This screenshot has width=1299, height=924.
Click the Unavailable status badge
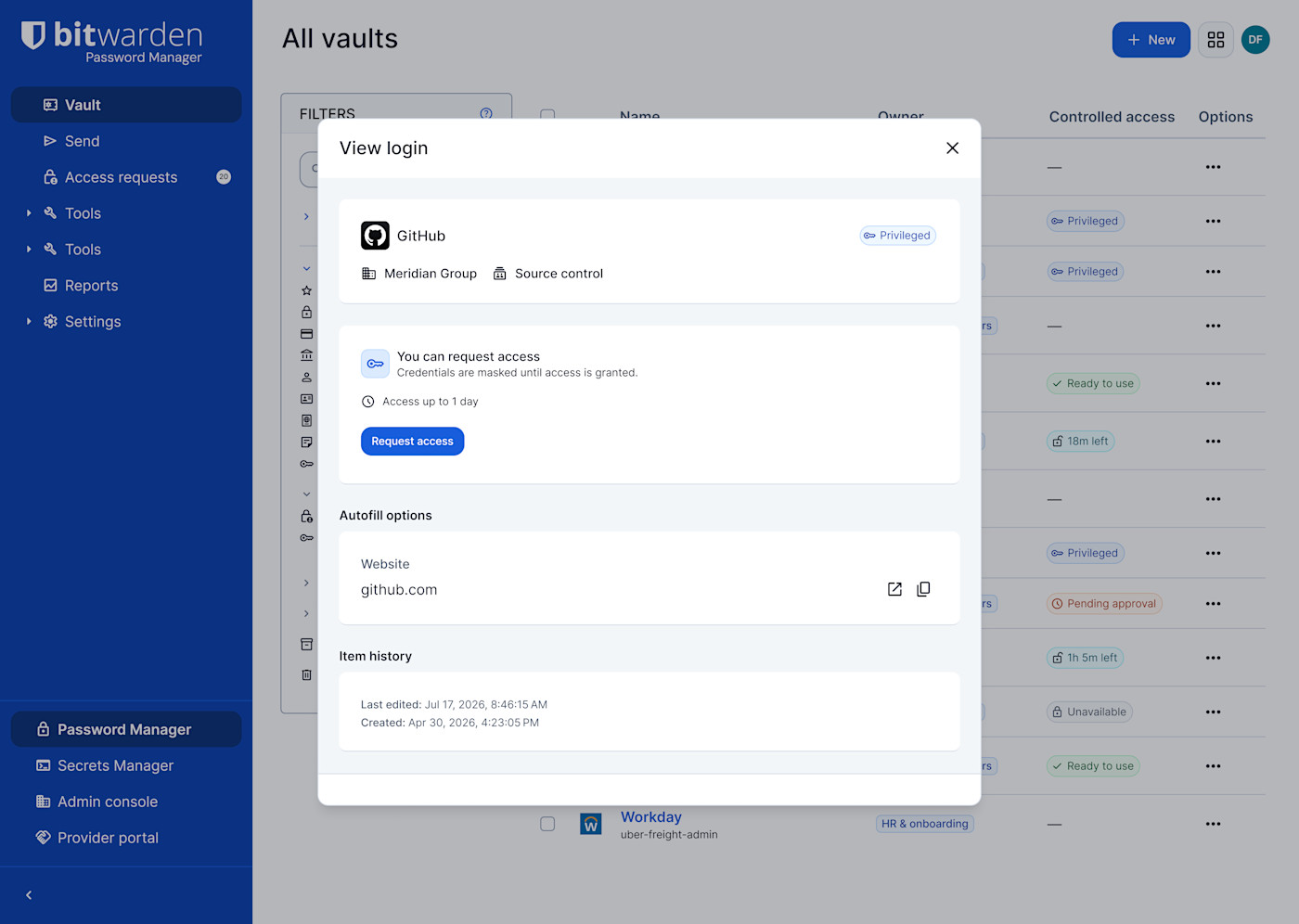(1089, 712)
